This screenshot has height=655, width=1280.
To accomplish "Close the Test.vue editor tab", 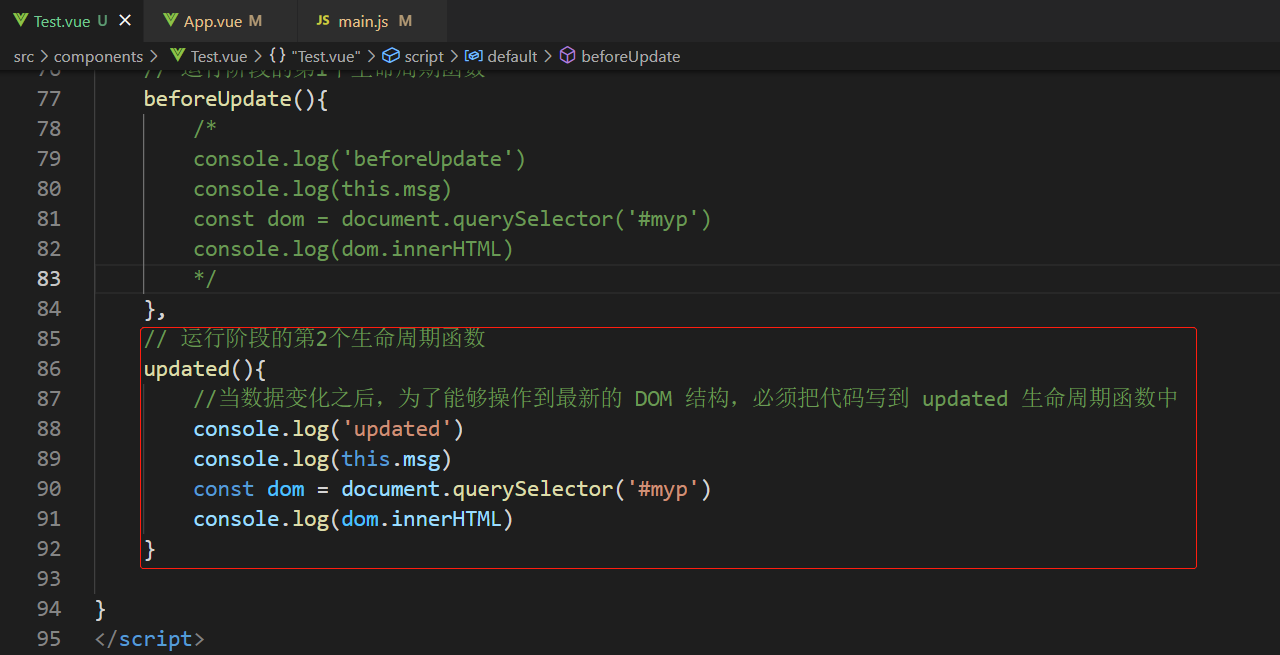I will (x=125, y=20).
